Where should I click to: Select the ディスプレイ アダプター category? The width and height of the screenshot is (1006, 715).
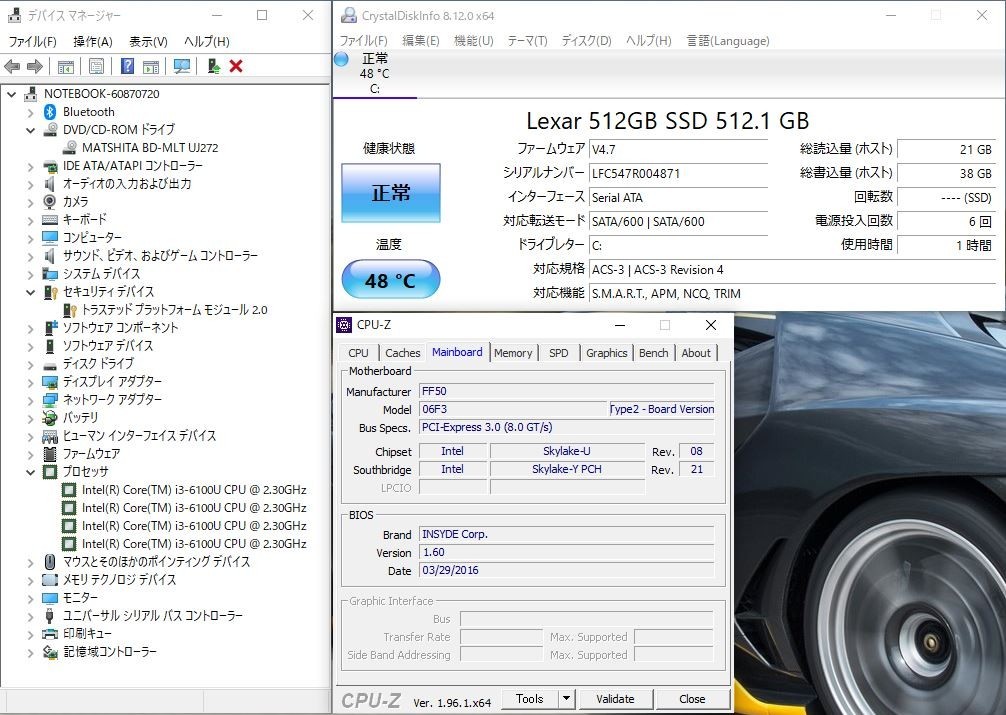(112, 381)
